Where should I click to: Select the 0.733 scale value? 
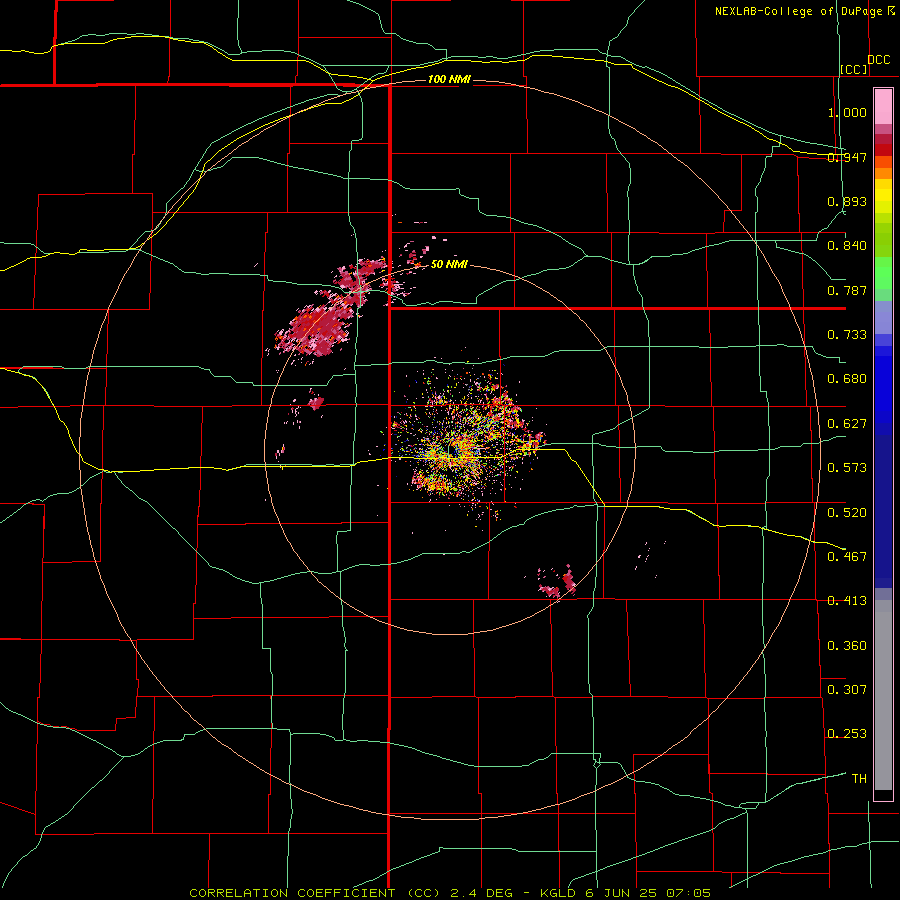pyautogui.click(x=847, y=335)
